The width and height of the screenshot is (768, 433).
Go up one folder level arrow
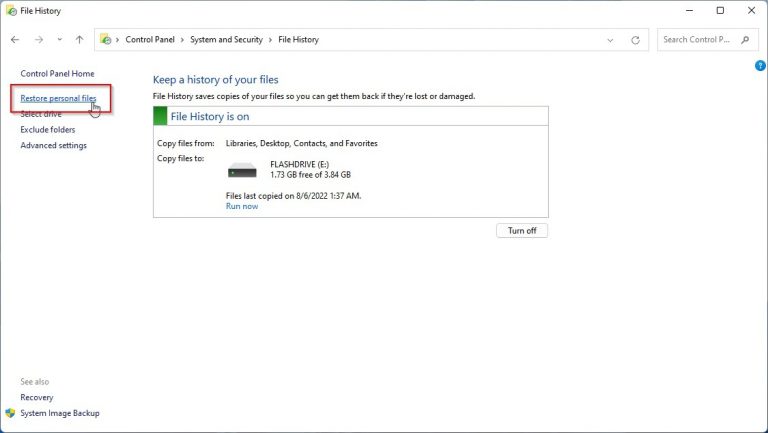[x=80, y=40]
